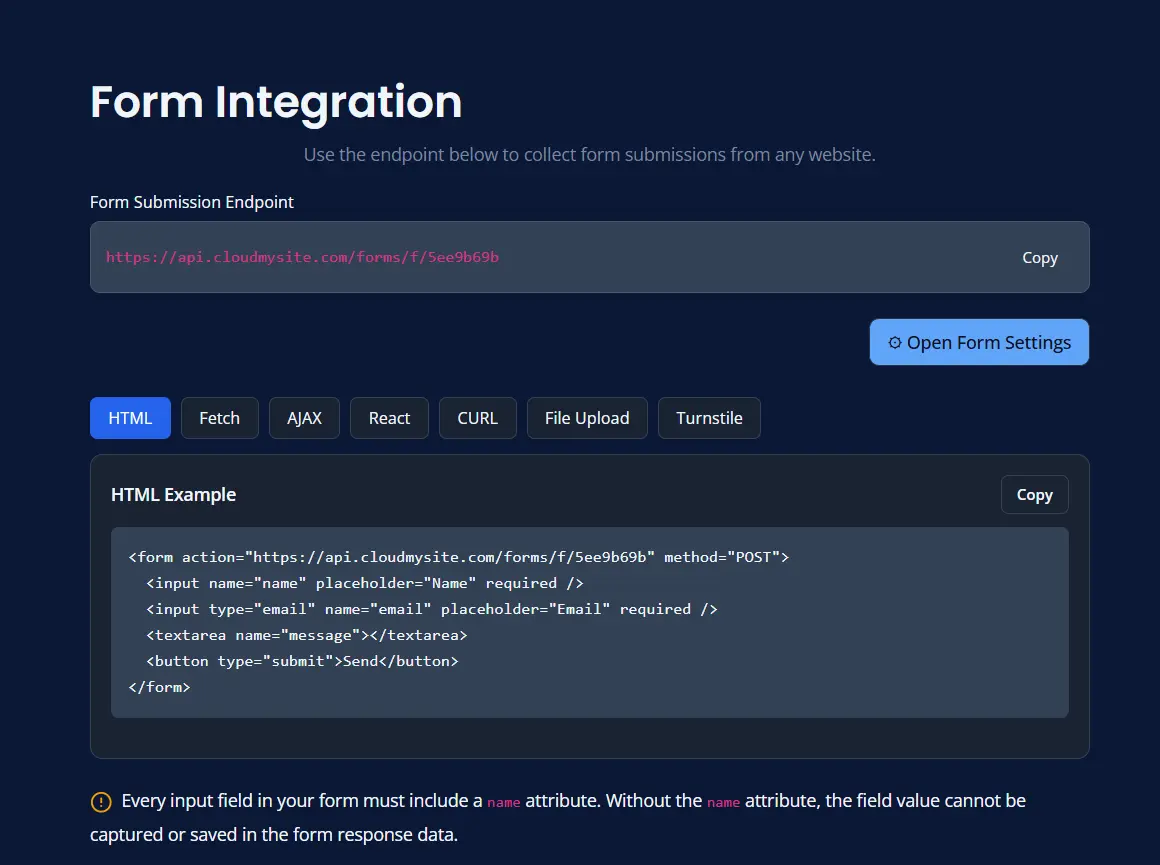Select the HTML tab
Image resolution: width=1160 pixels, height=865 pixels.
pyautogui.click(x=130, y=418)
